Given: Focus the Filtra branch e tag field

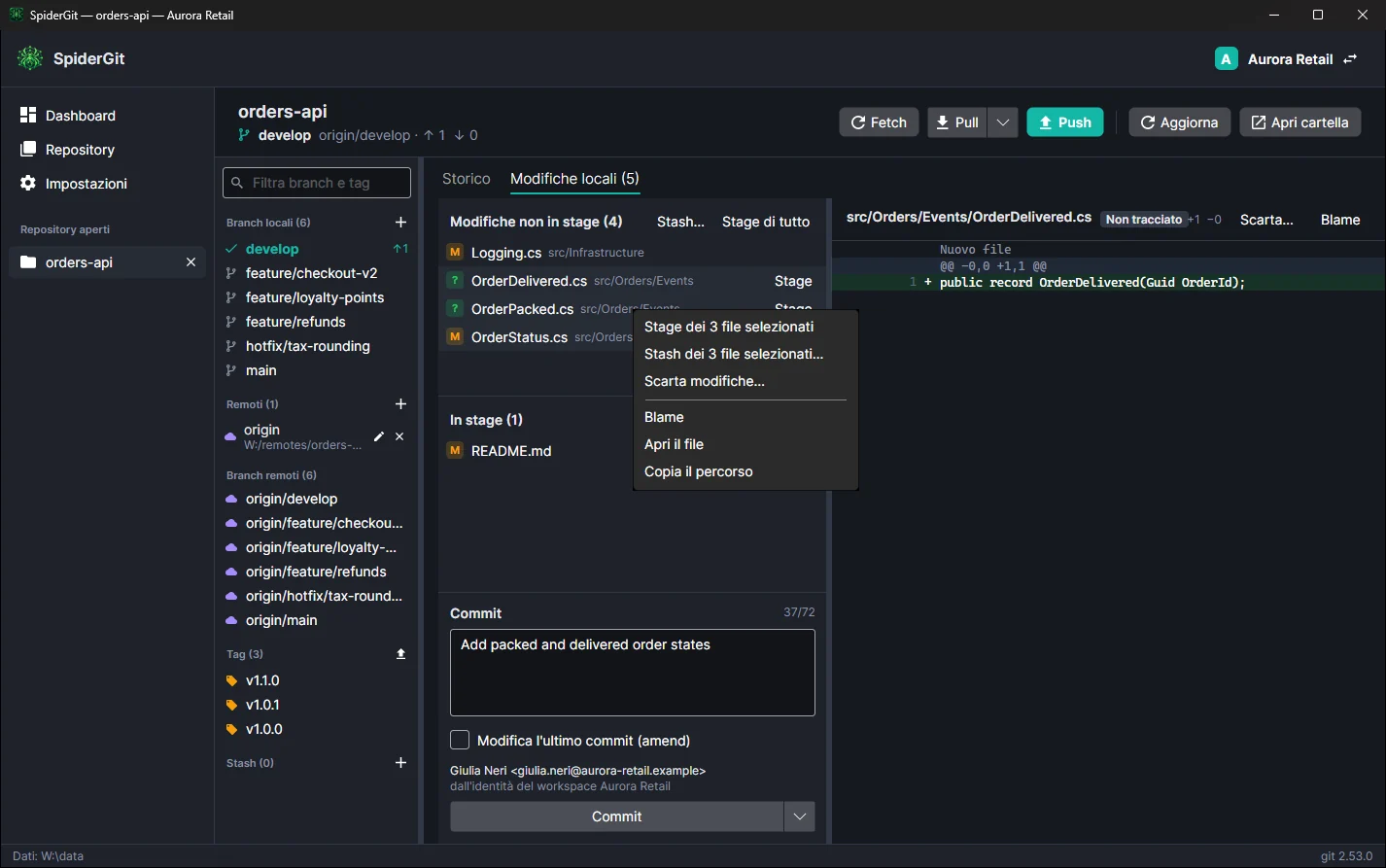Looking at the screenshot, I should tap(317, 183).
